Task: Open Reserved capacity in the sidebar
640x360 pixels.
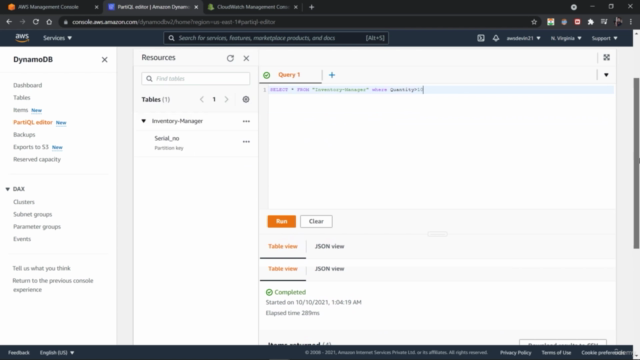Action: tap(37, 159)
